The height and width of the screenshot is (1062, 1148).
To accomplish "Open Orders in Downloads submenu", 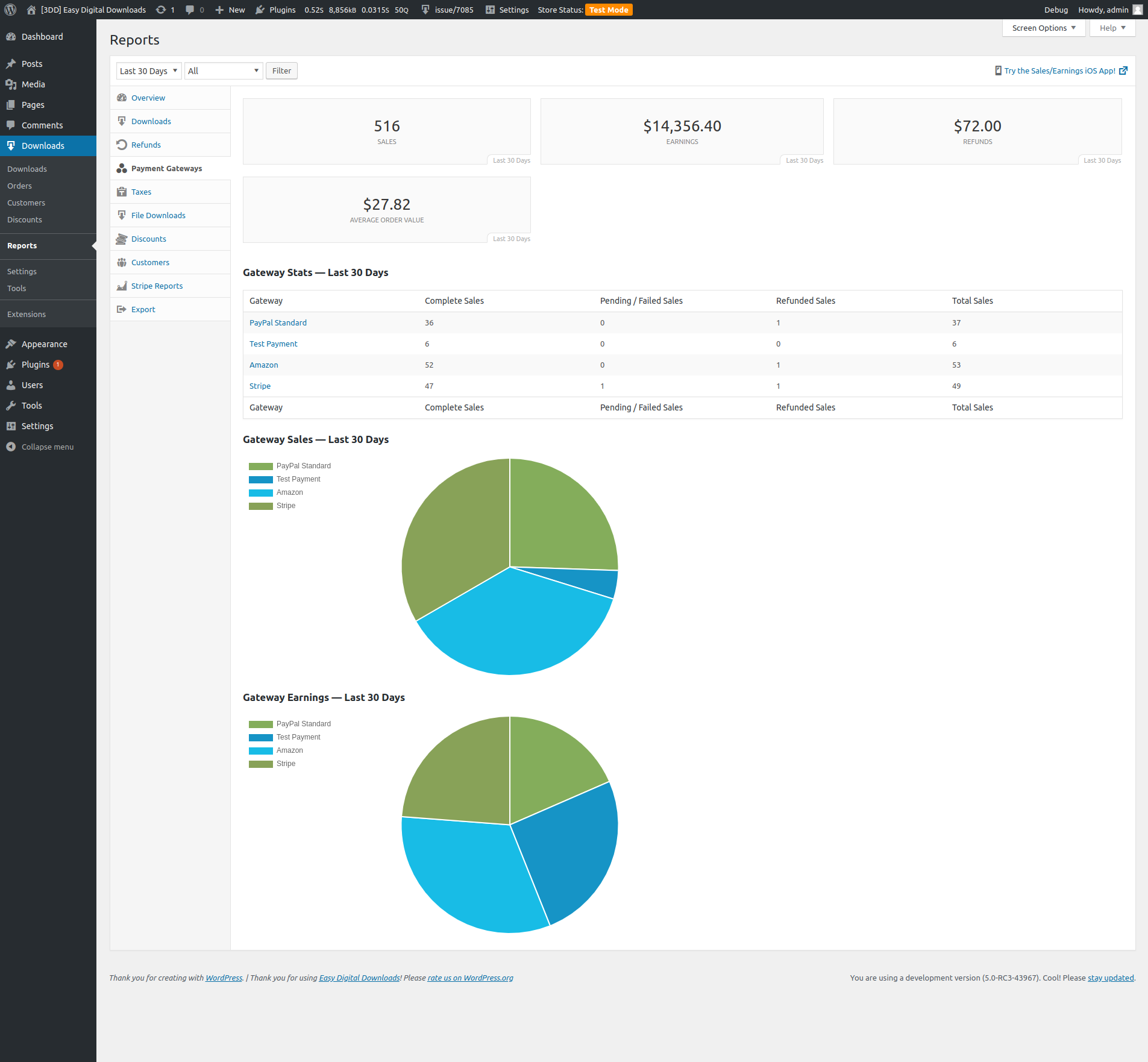I will [19, 186].
